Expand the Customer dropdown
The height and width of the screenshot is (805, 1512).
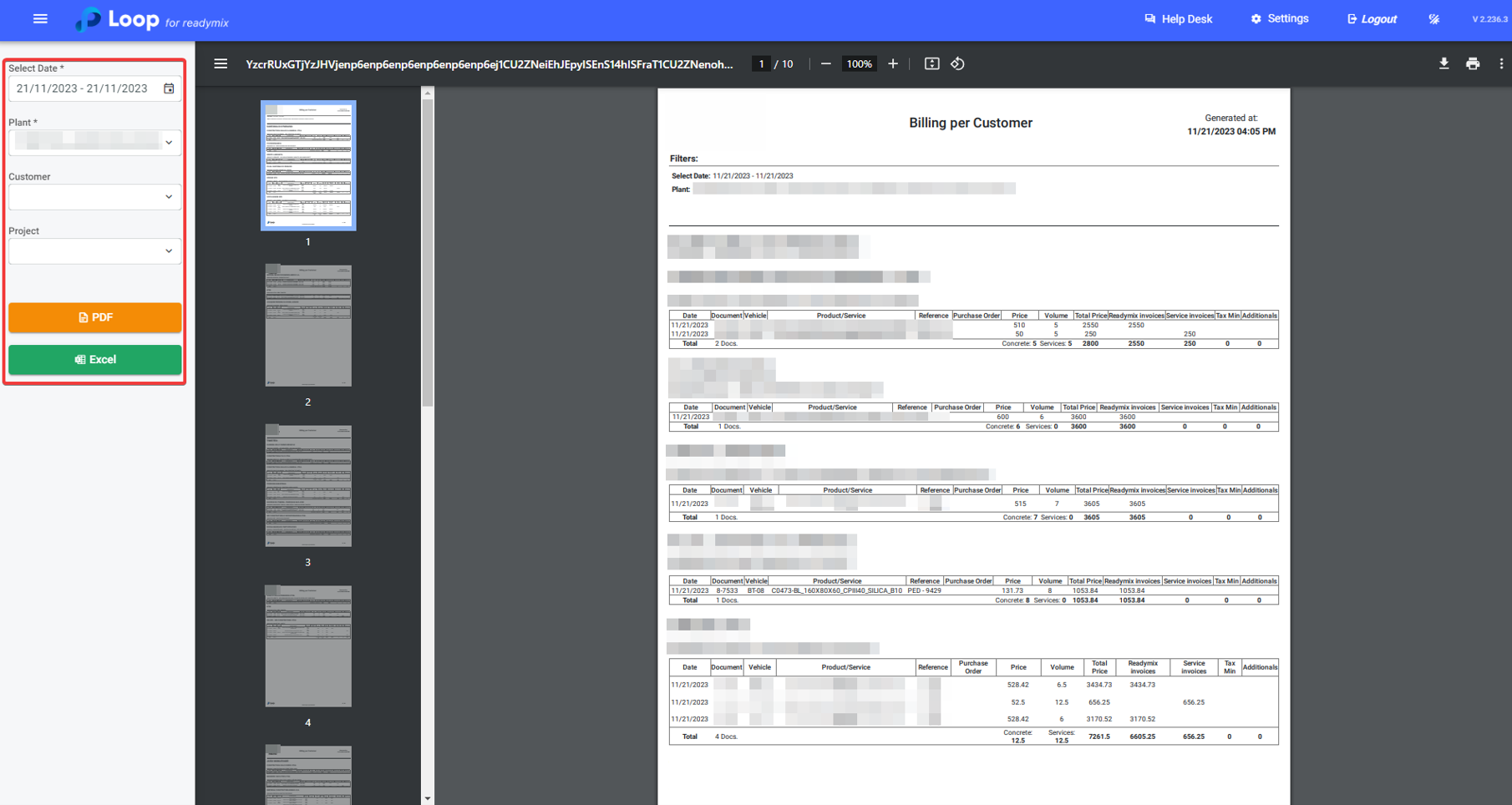[x=169, y=197]
